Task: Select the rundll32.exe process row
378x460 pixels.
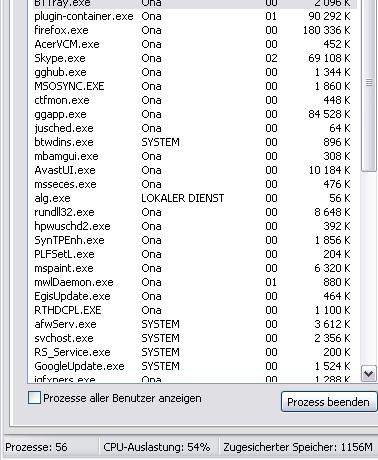Action: click(x=192, y=212)
